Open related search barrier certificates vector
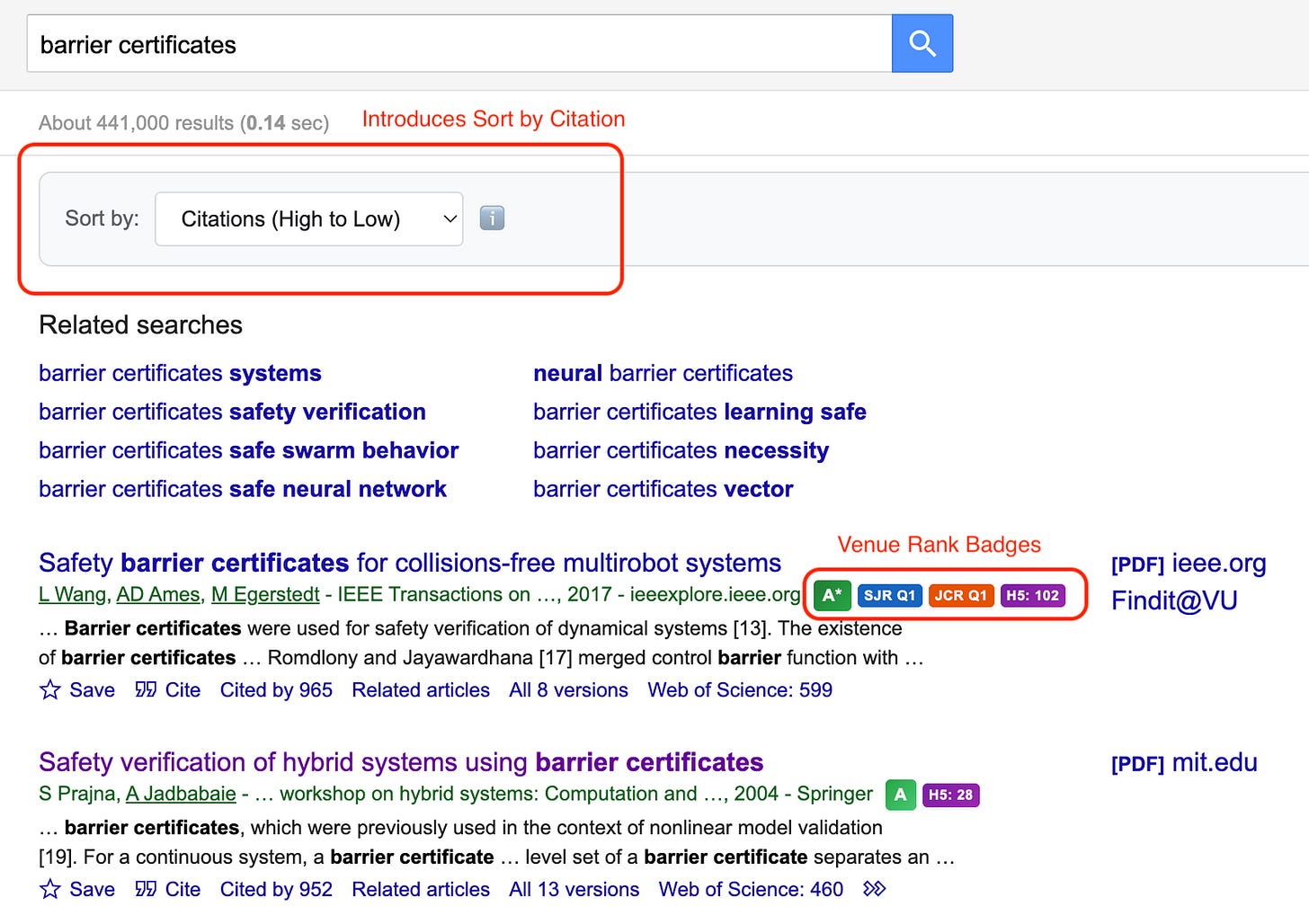Viewport: 1309px width, 924px height. 663,489
